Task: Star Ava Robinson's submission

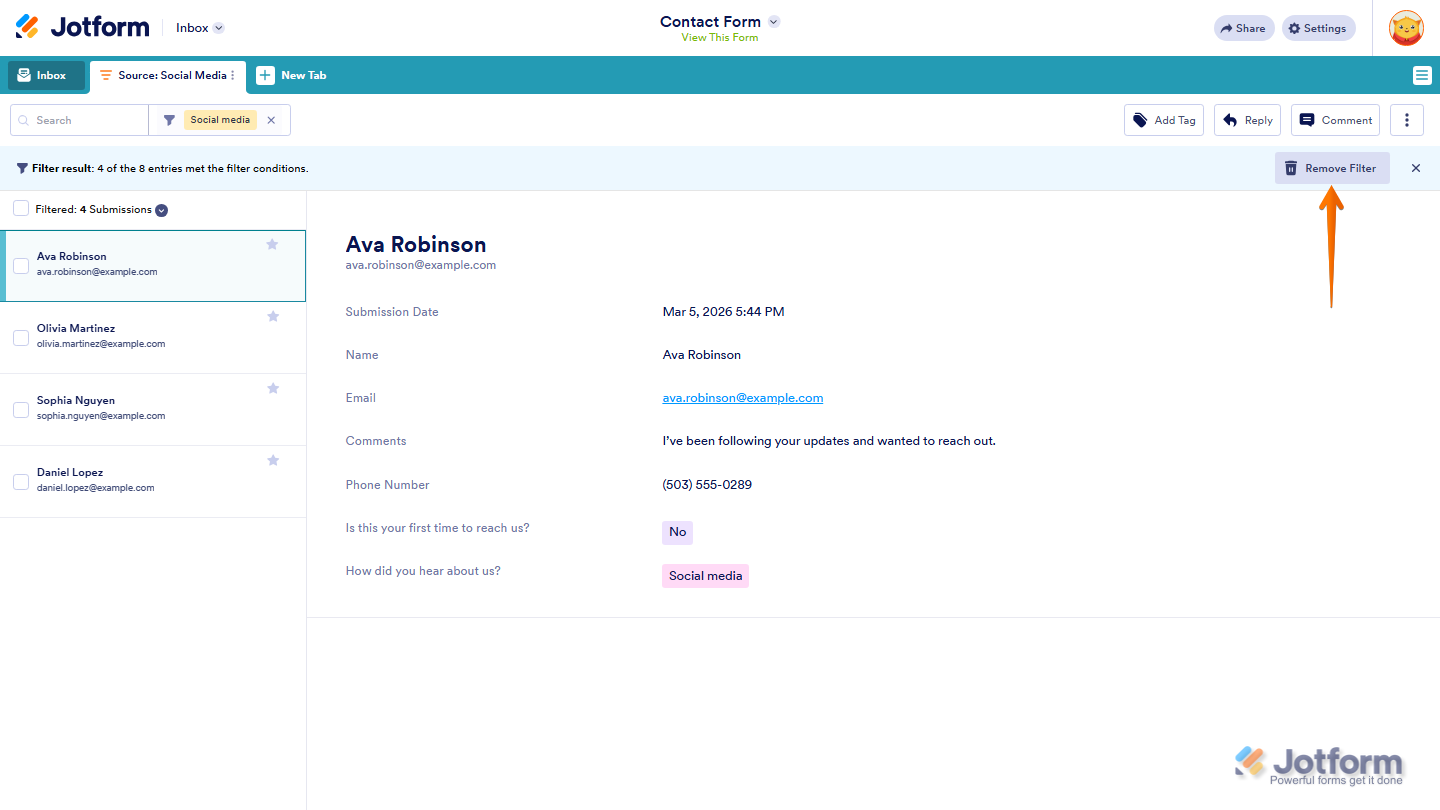Action: tap(272, 243)
